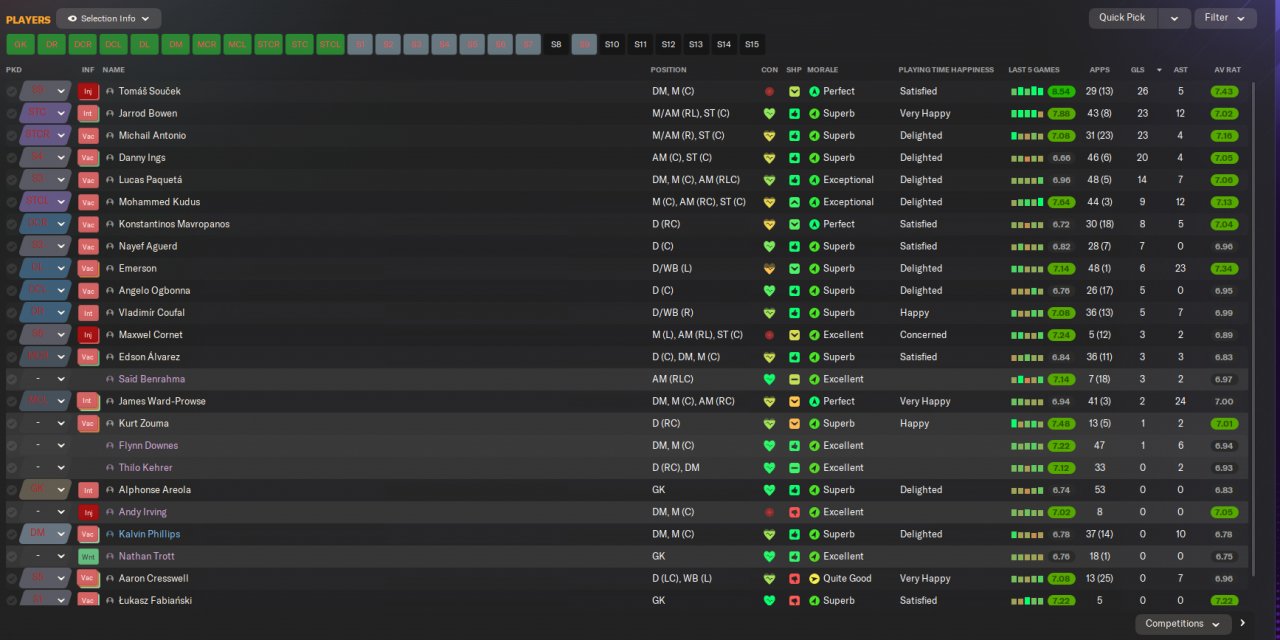Screen dimensions: 1280x640
Task: Click Tomáš Souček's last 5 games form bars
Action: click(x=1027, y=91)
